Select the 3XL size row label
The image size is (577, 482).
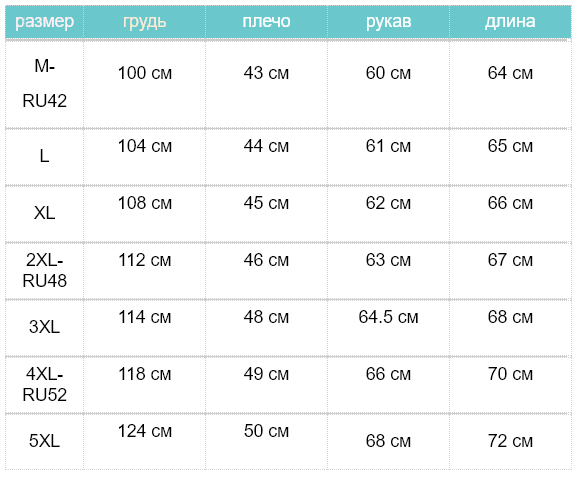[45, 327]
